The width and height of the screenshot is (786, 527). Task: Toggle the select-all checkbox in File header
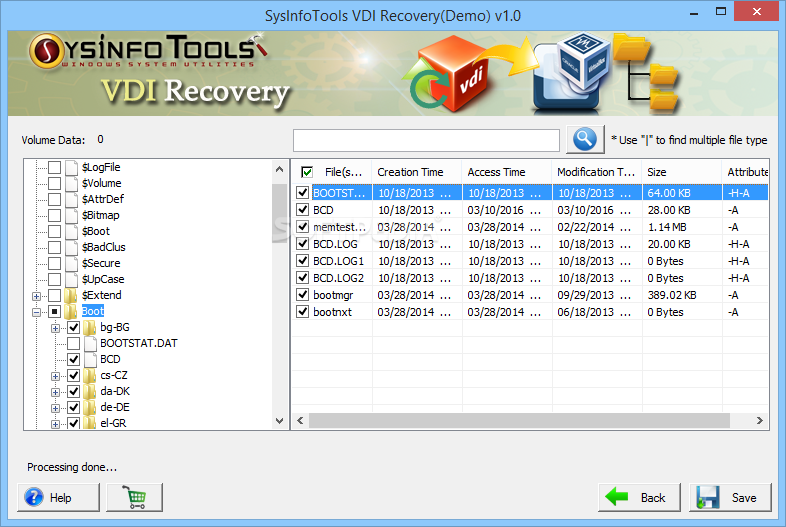307,172
